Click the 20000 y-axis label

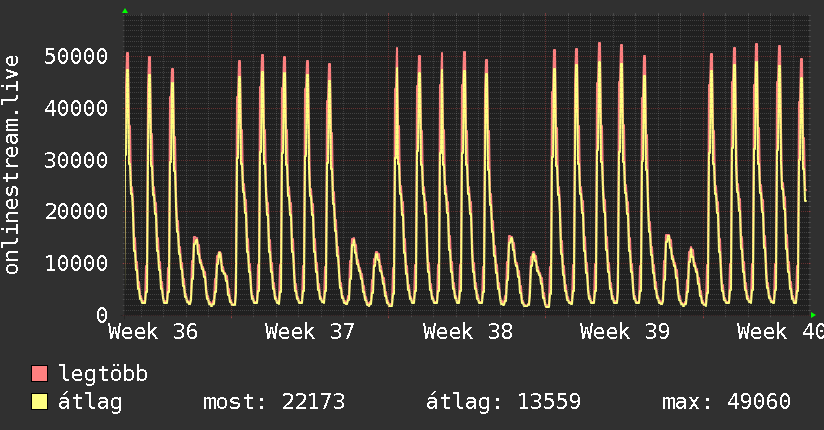click(76, 211)
